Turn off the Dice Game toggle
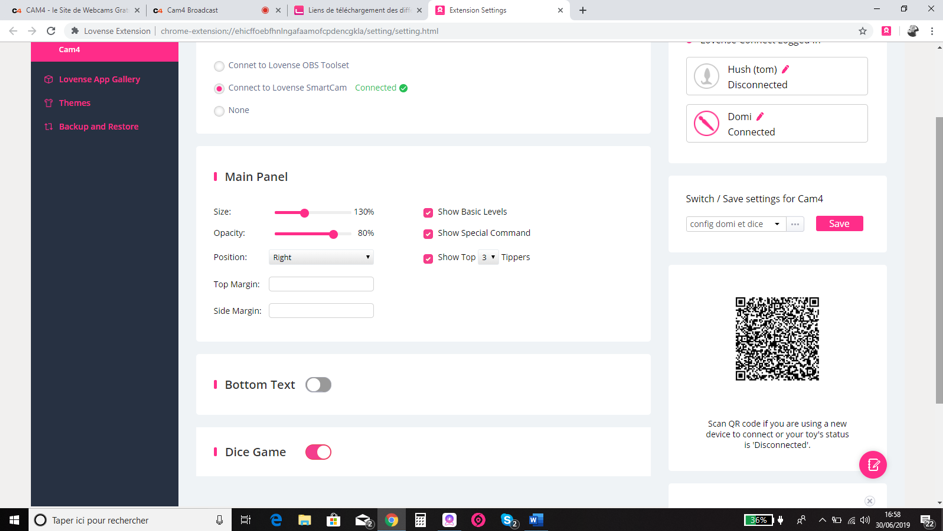Screen dimensions: 943x531 click(x=318, y=452)
